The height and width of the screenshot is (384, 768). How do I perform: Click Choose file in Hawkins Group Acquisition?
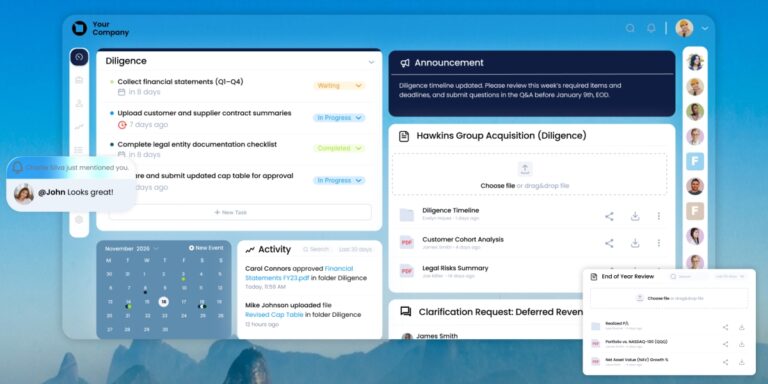point(498,186)
